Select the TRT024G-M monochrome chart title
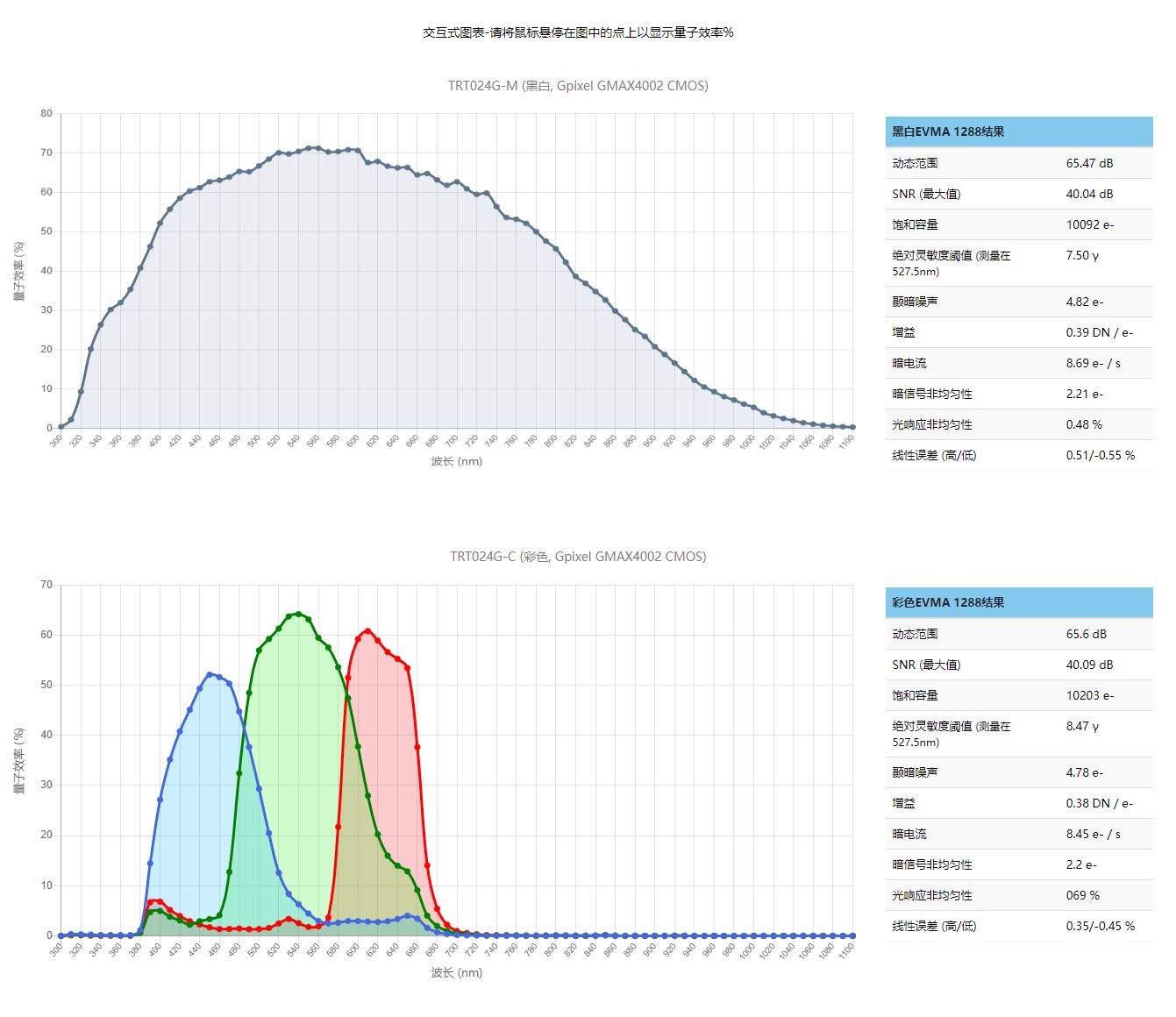Viewport: 1176px width, 1017px height. coord(578,86)
